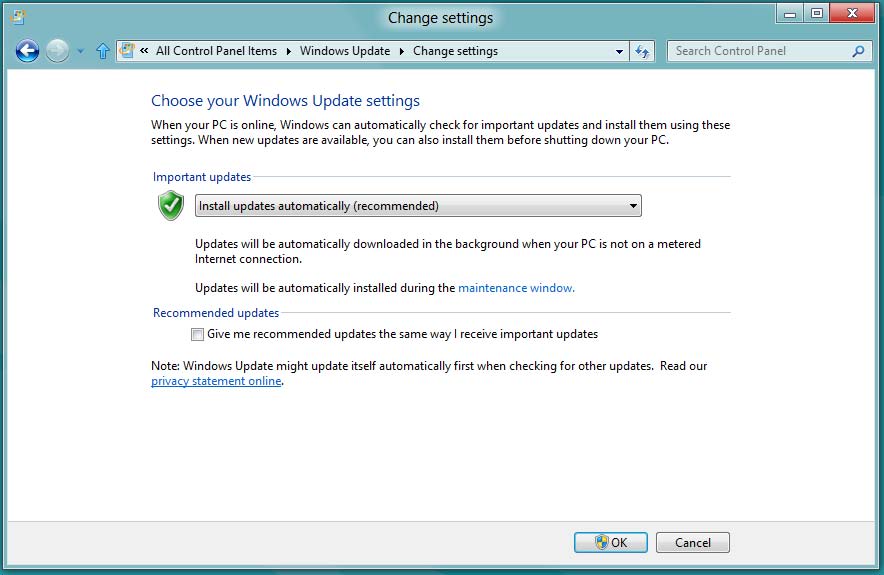
Task: Open recent pages dropdown next to Forward
Action: (x=81, y=51)
